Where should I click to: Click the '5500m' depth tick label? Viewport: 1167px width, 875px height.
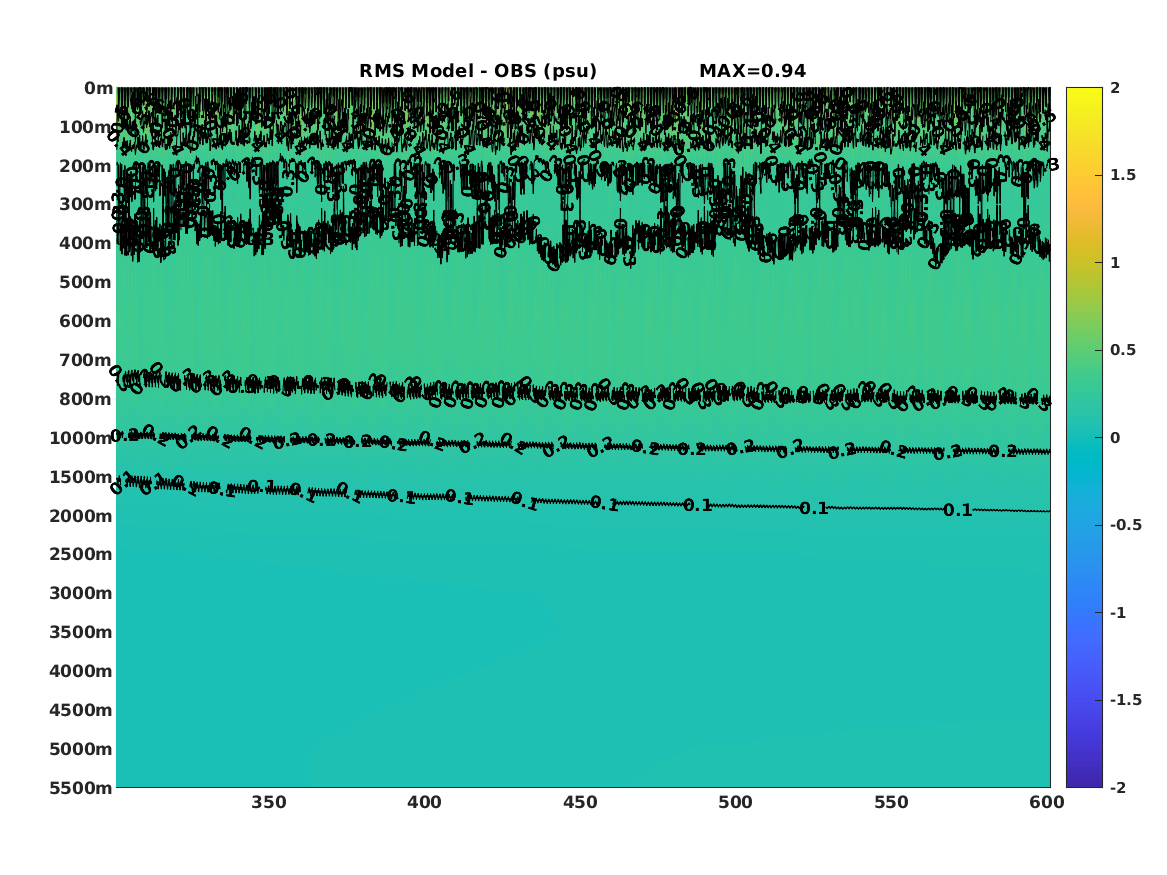tap(80, 788)
